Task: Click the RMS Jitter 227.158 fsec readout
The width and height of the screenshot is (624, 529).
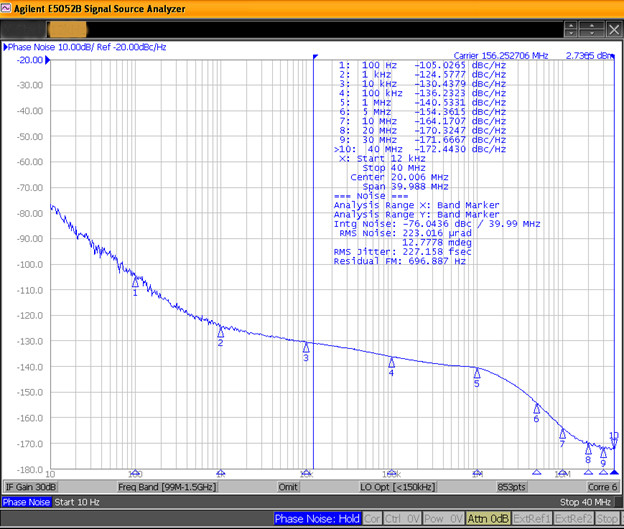Action: [x=402, y=252]
